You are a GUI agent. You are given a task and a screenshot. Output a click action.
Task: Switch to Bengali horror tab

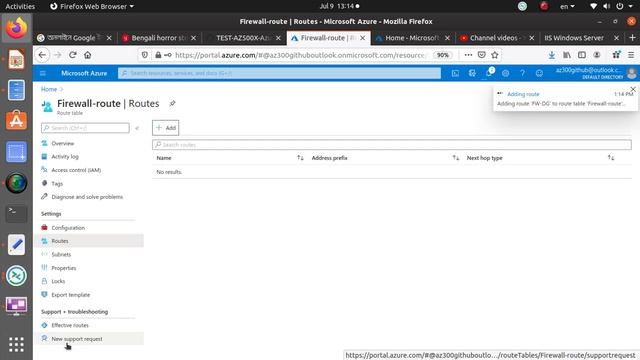158,38
